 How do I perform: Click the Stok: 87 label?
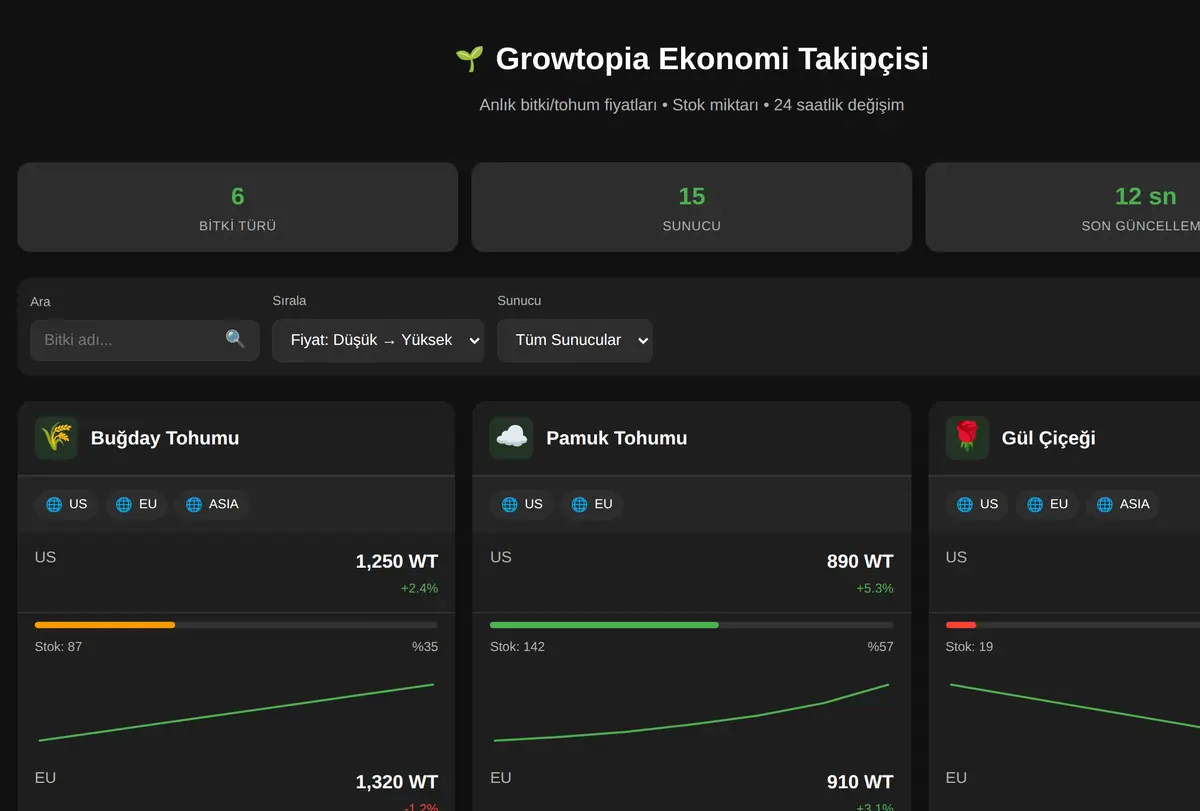tap(58, 647)
